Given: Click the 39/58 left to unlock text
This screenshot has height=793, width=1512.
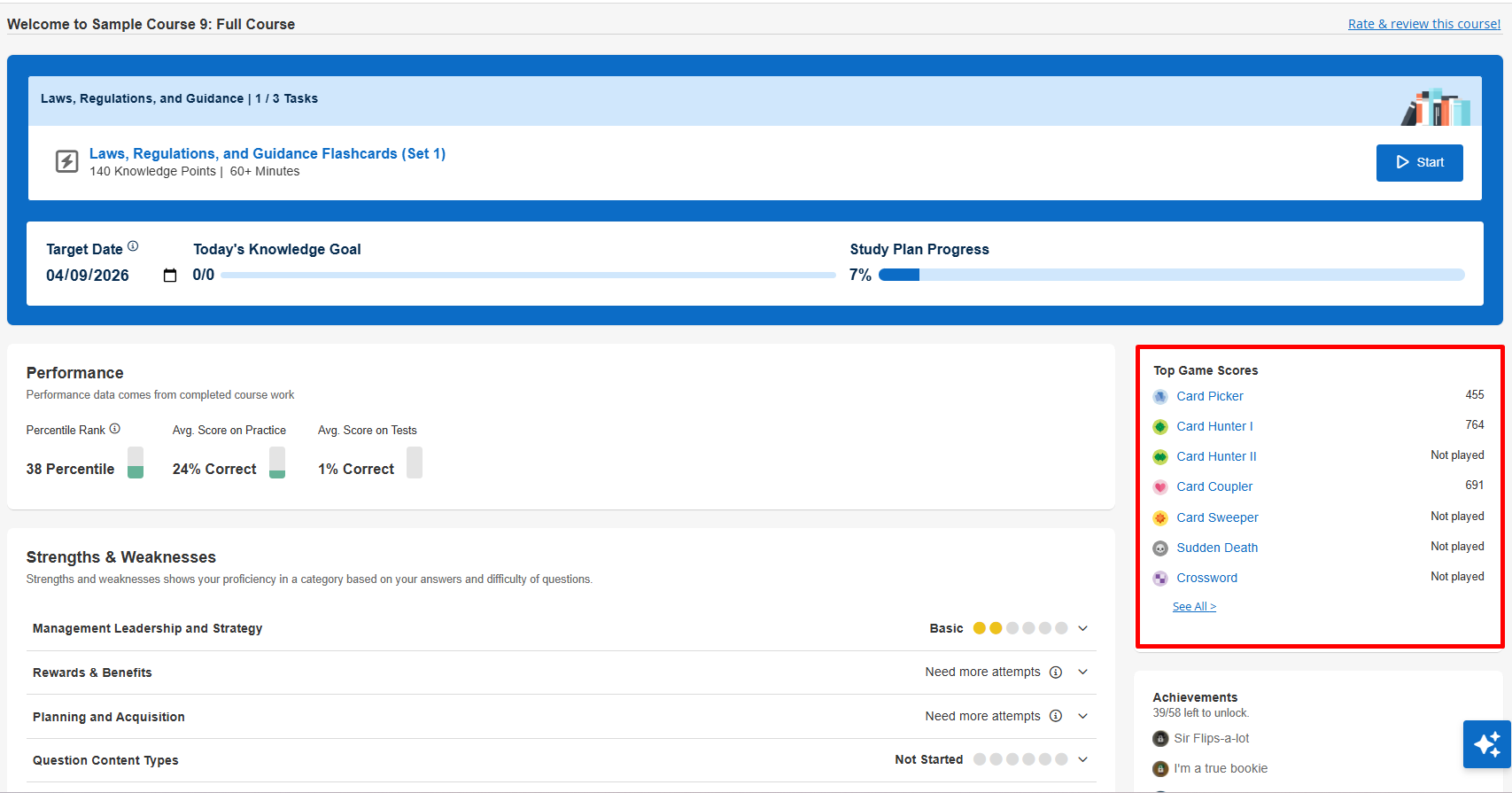Looking at the screenshot, I should [x=1201, y=712].
